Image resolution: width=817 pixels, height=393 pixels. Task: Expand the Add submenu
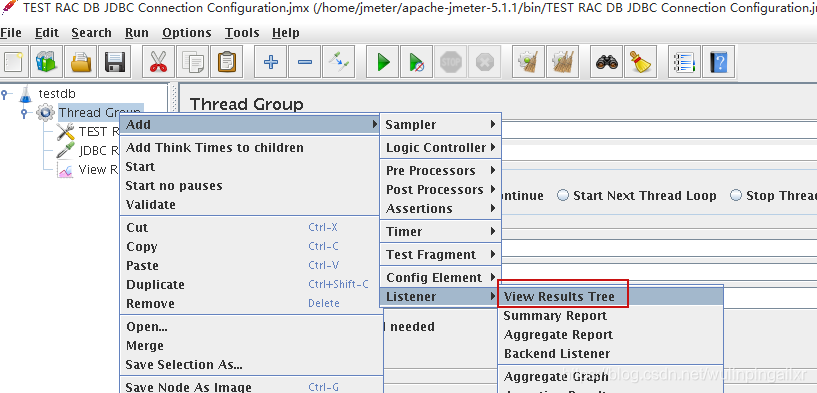click(250, 125)
